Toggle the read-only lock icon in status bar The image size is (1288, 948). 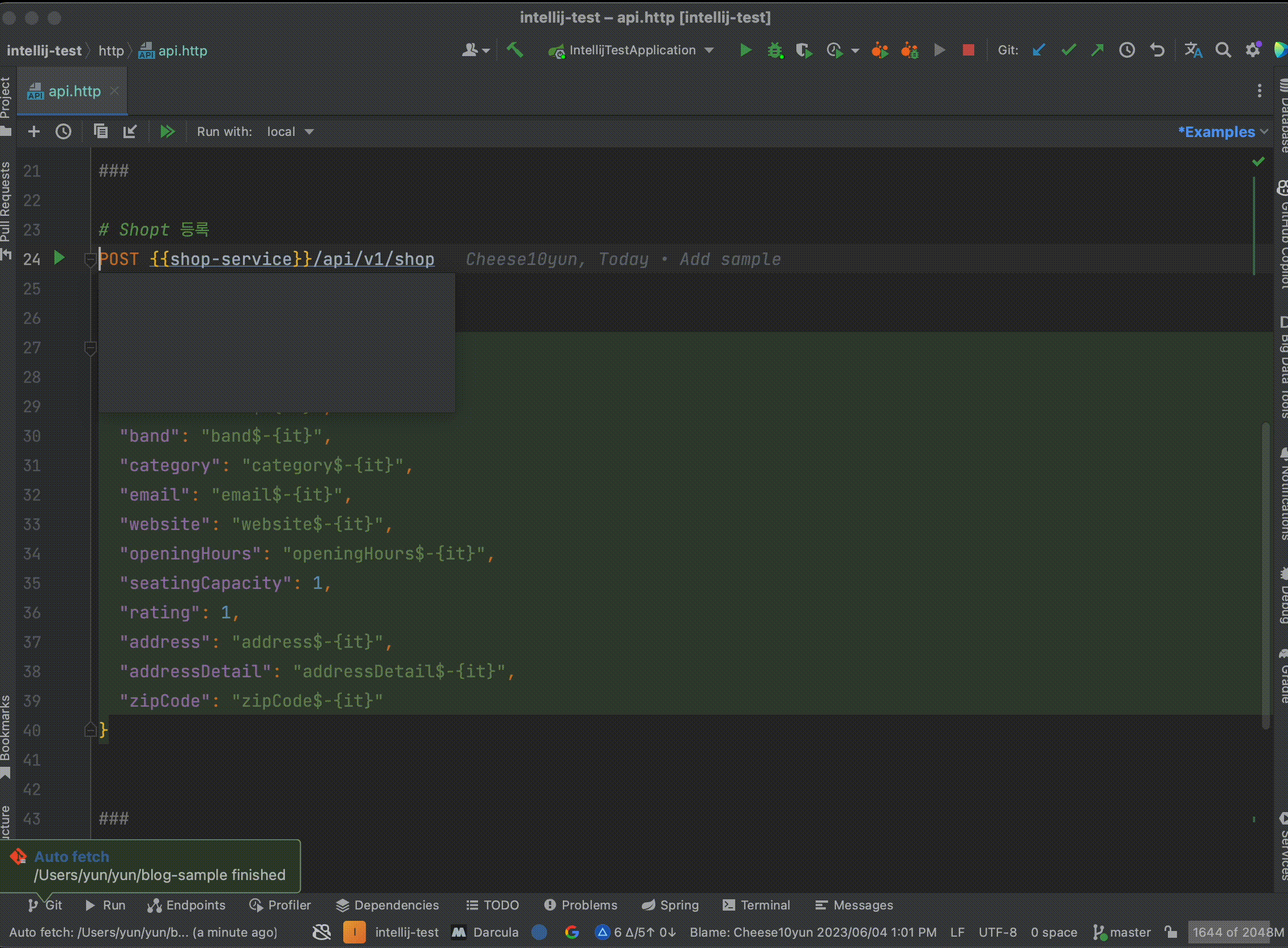pos(1171,932)
